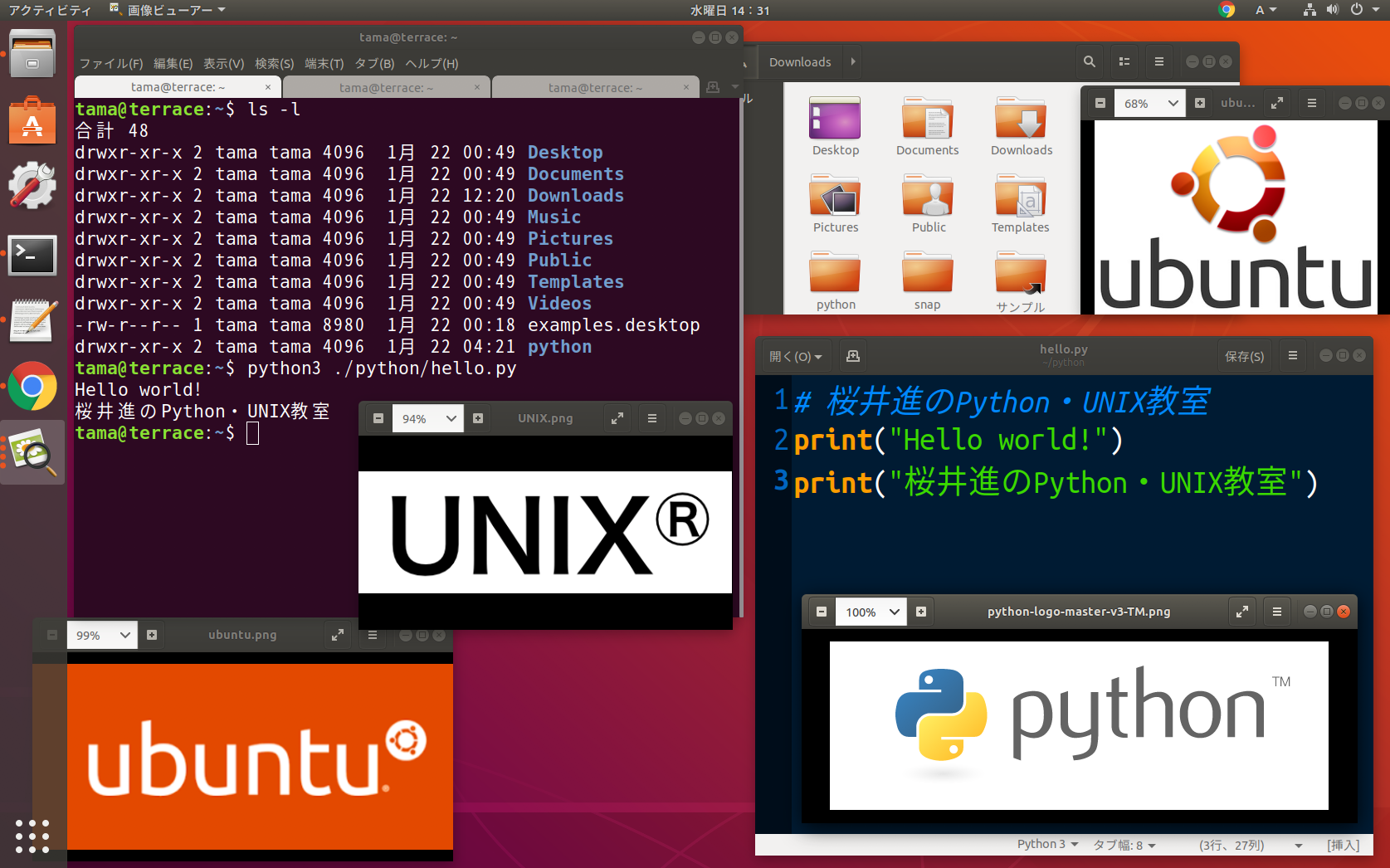Open the Documents folder in Files
Viewport: 1390px width, 868px height.
click(x=927, y=126)
